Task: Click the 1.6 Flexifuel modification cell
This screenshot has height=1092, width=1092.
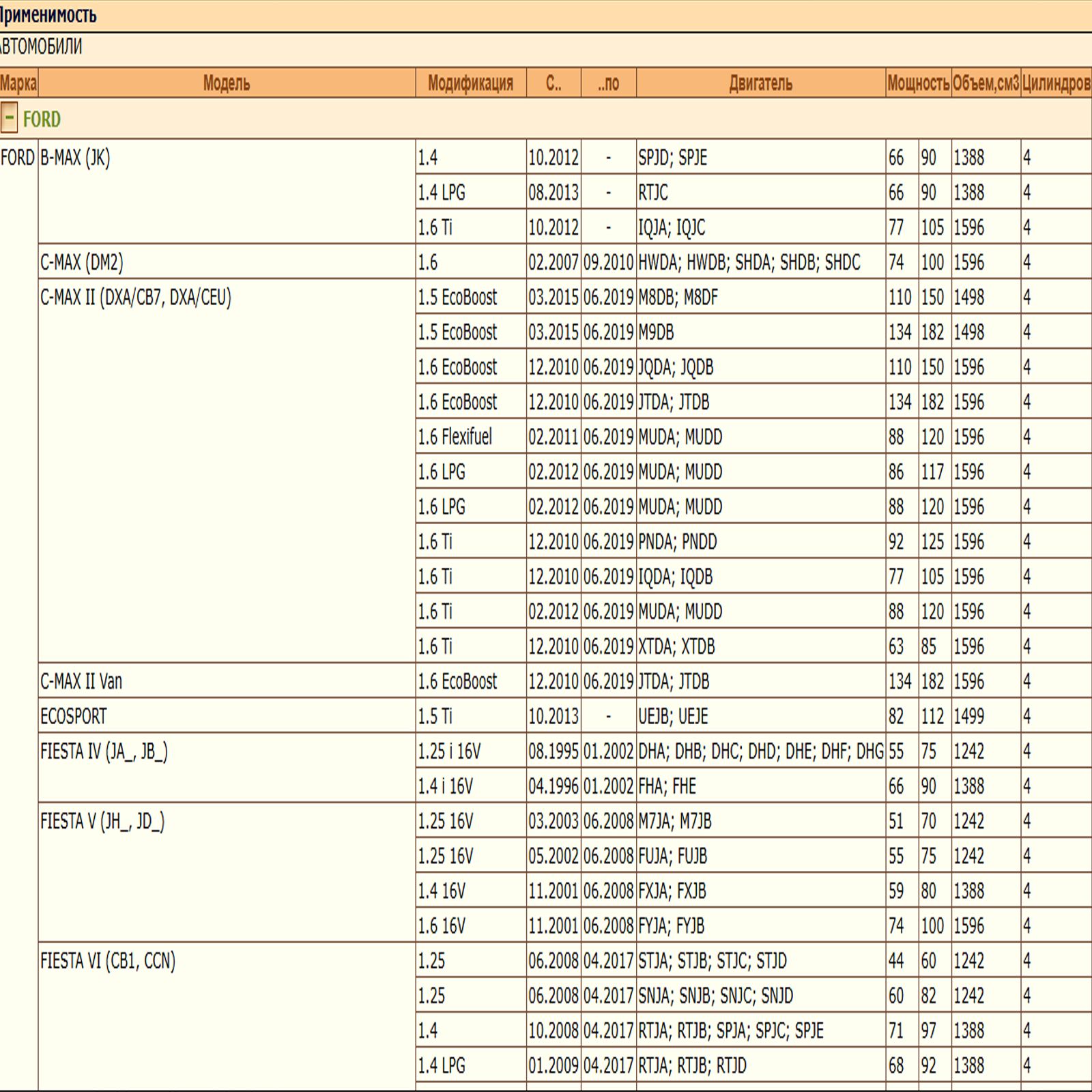Action: pyautogui.click(x=455, y=437)
